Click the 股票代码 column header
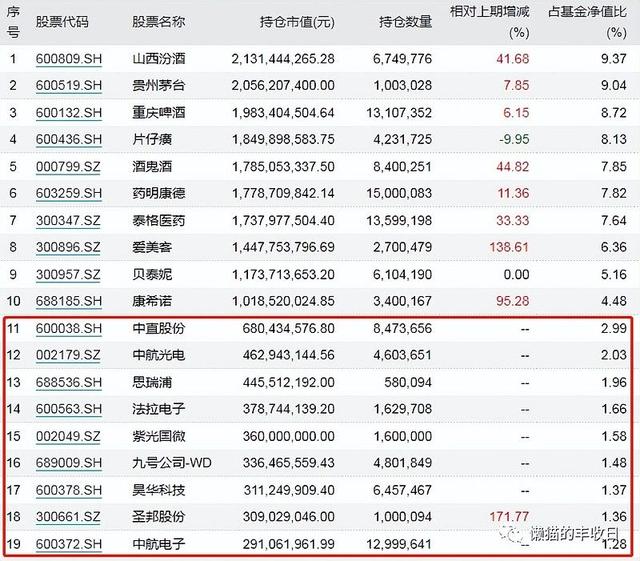The width and height of the screenshot is (640, 561). (62, 22)
